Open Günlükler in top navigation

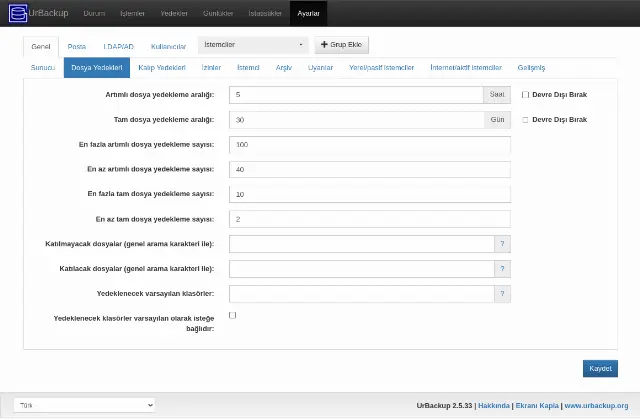coord(218,13)
